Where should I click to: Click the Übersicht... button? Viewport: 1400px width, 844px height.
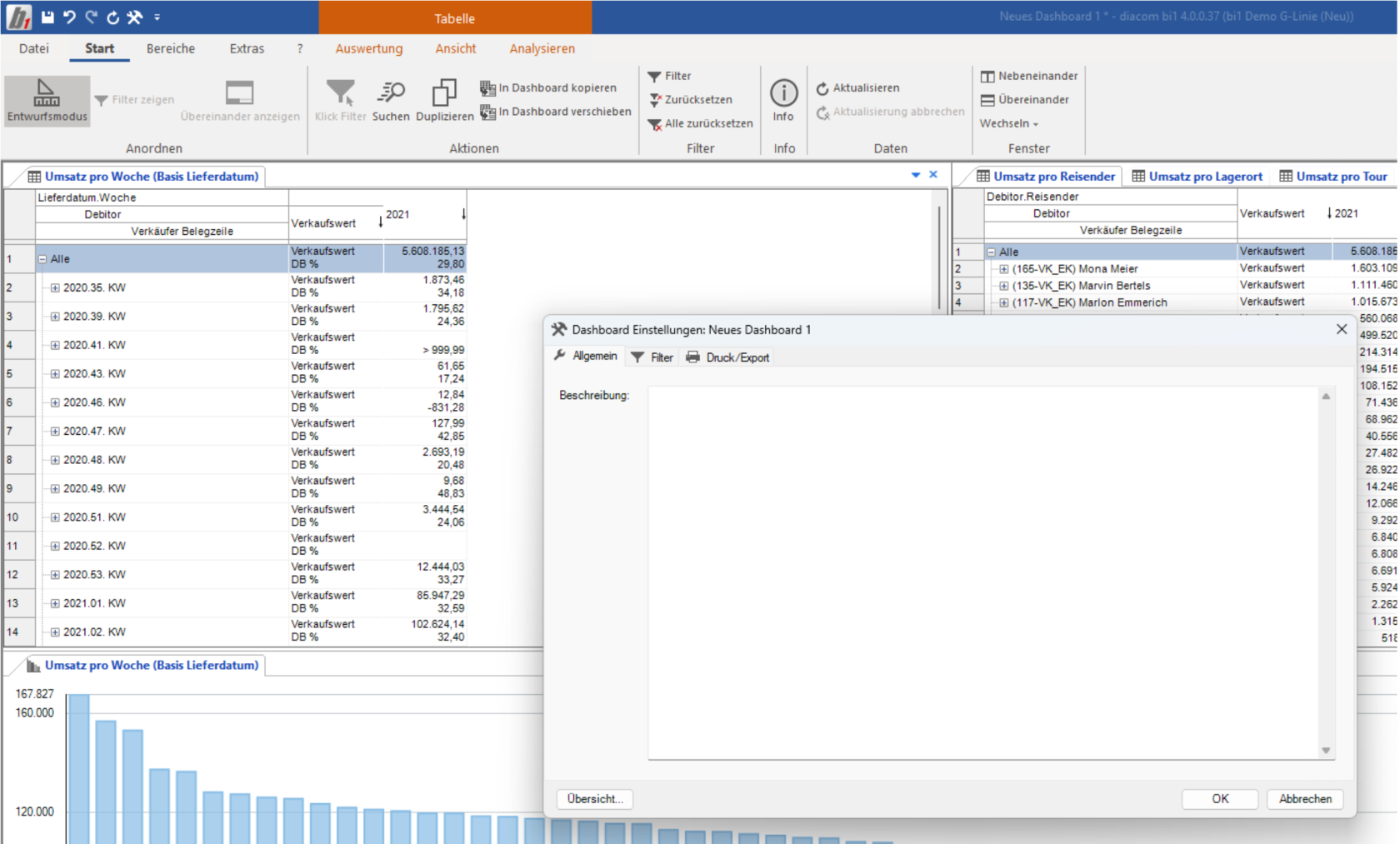click(595, 798)
